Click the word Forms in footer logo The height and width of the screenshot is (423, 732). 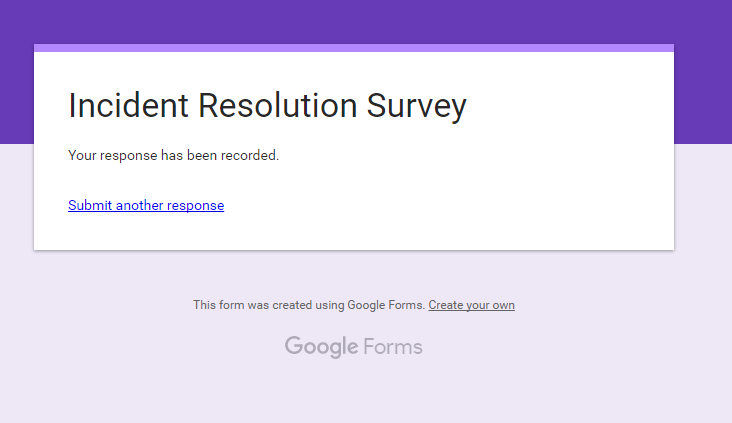click(x=393, y=347)
